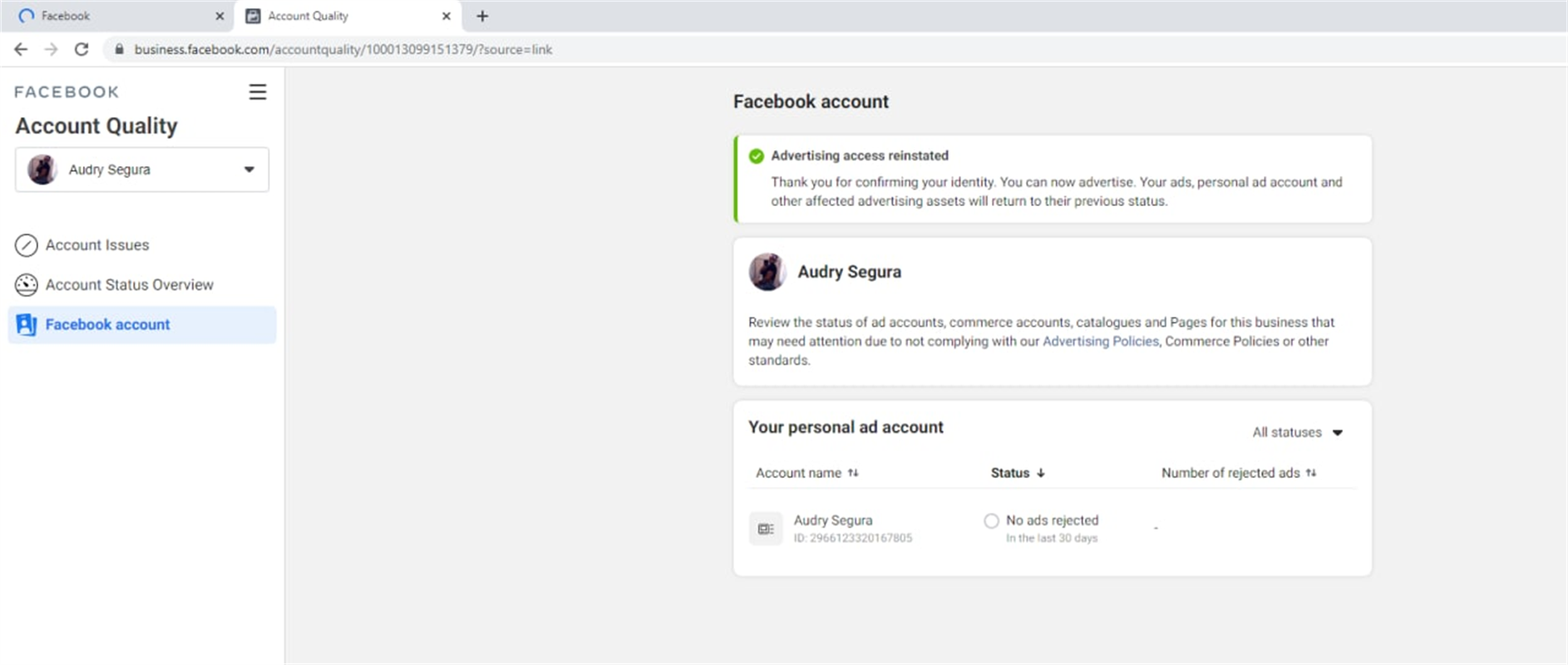The image size is (1568, 665).
Task: Expand the All statuses filter dropdown
Action: (1298, 432)
